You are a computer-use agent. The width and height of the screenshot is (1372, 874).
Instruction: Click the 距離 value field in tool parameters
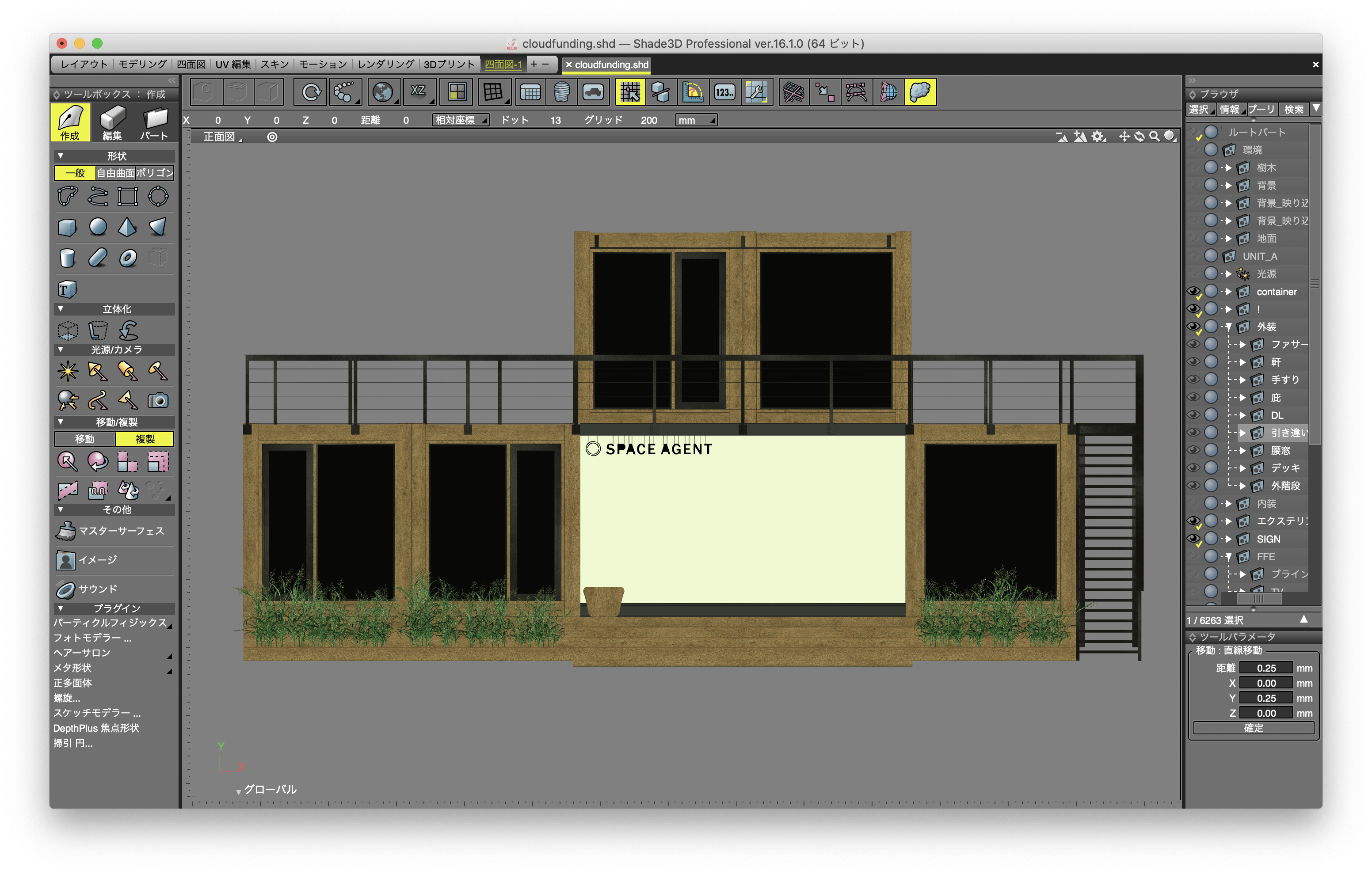click(x=1266, y=668)
